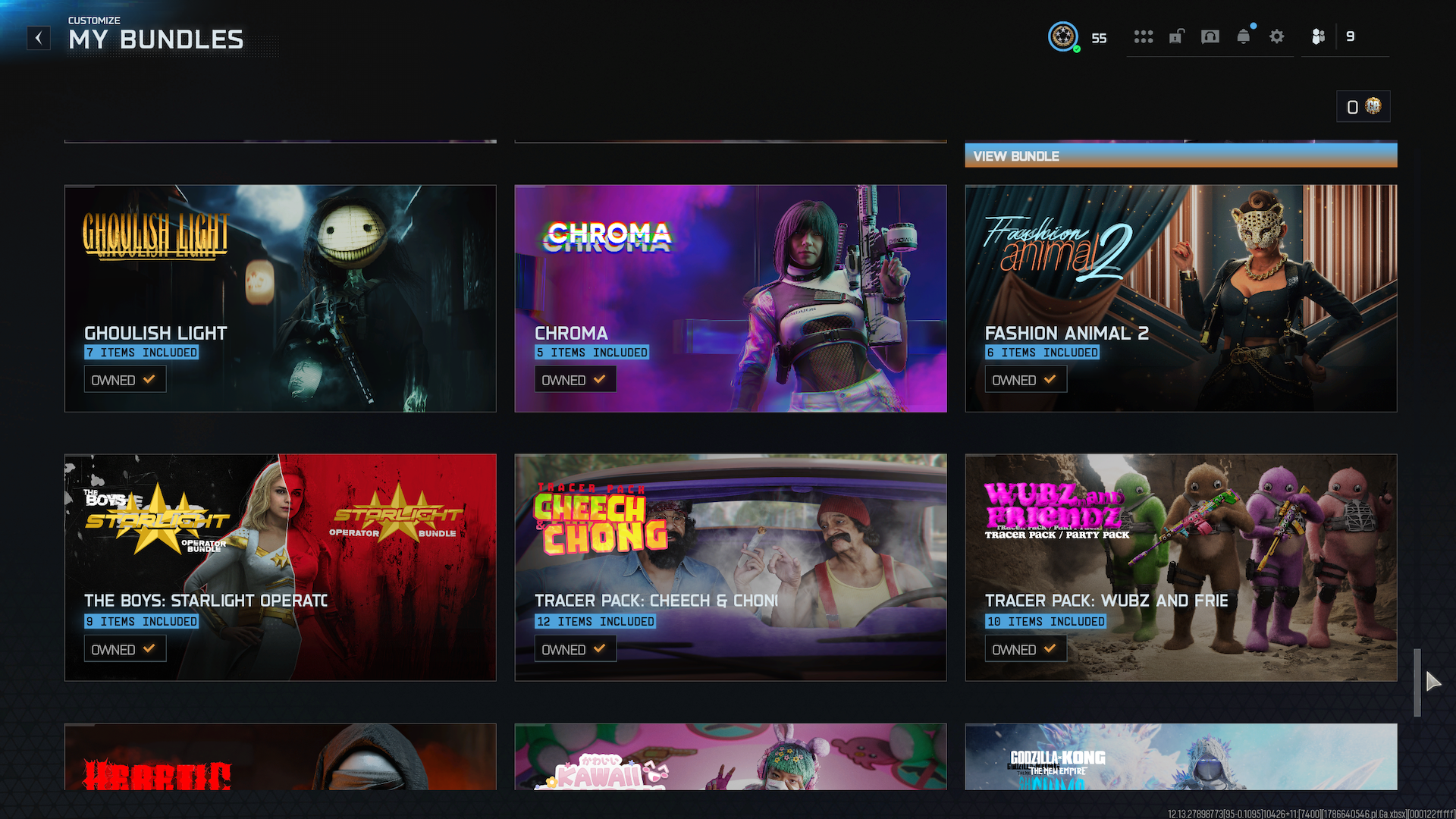Click the COD Points coin balance
Screen dimensions: 1456x819
1363,107
